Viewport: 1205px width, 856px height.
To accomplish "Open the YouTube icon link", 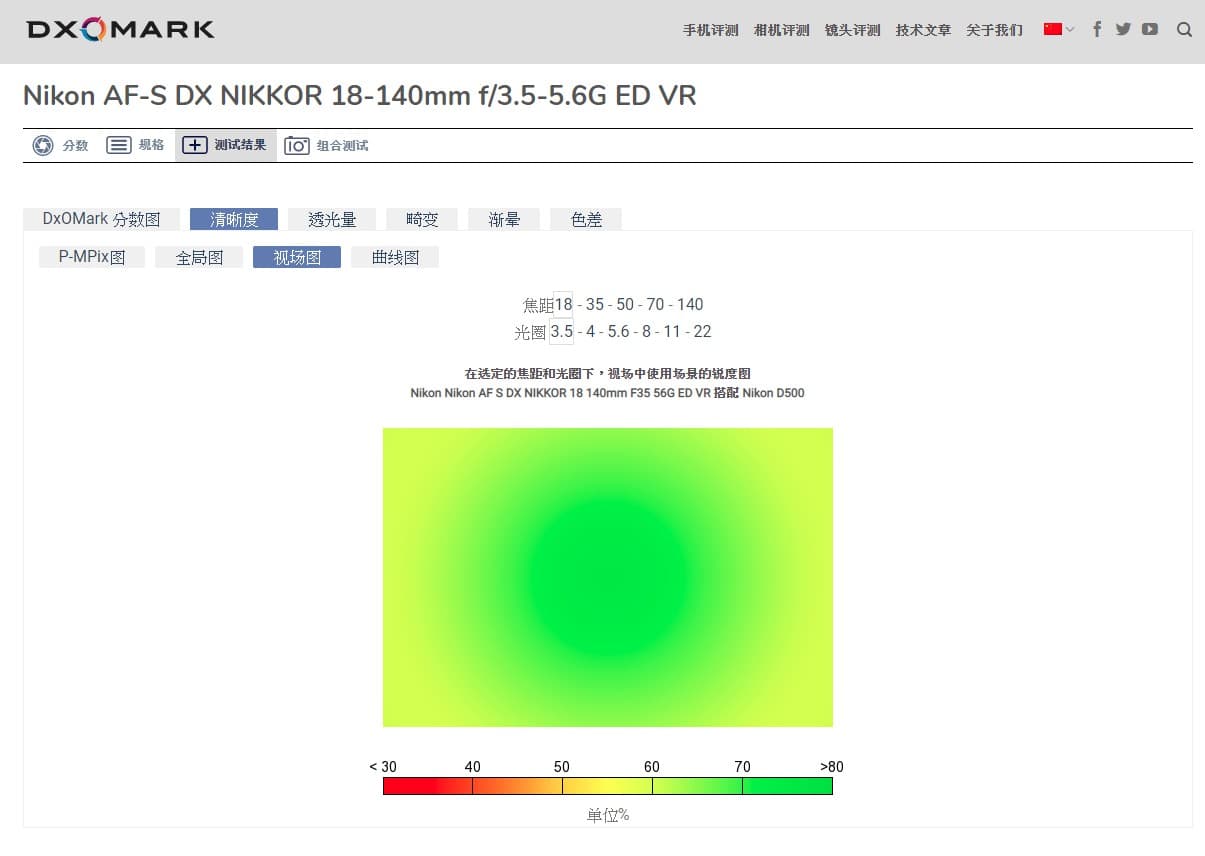I will tap(1150, 29).
